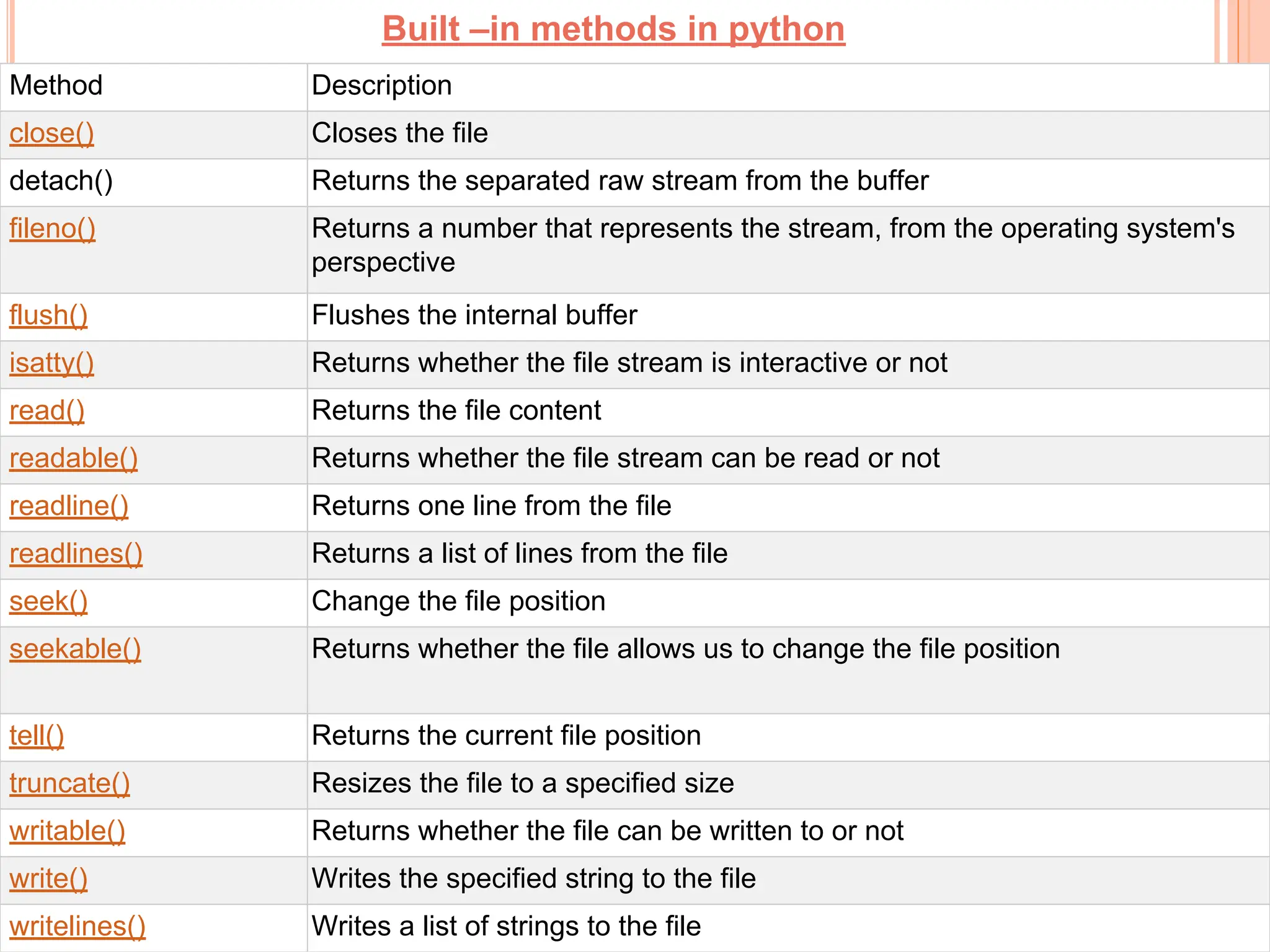
Task: Click the fileno() hyperlink
Action: point(52,229)
